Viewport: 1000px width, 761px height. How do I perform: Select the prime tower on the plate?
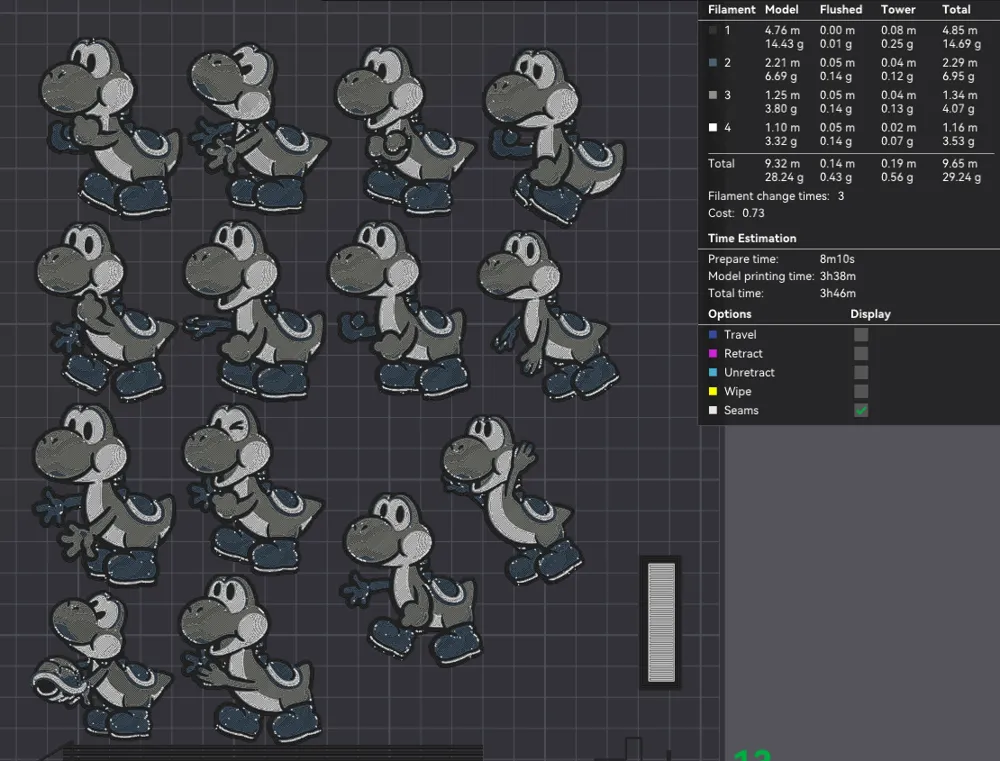click(x=661, y=622)
